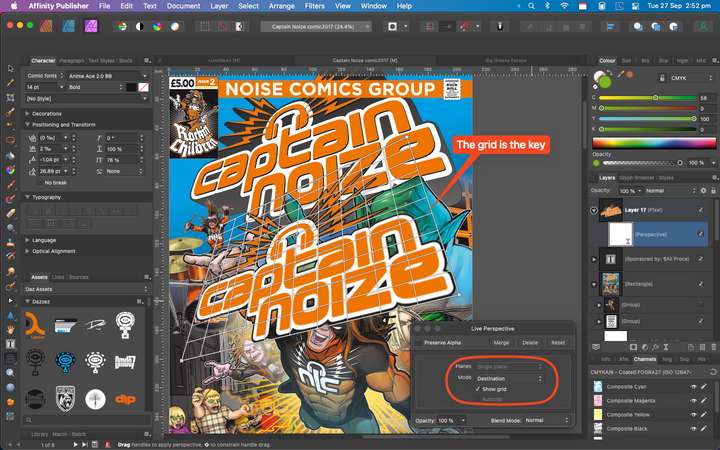Screen dimensions: 720x450
Task: Tick the No break checkbox
Action: point(39,183)
